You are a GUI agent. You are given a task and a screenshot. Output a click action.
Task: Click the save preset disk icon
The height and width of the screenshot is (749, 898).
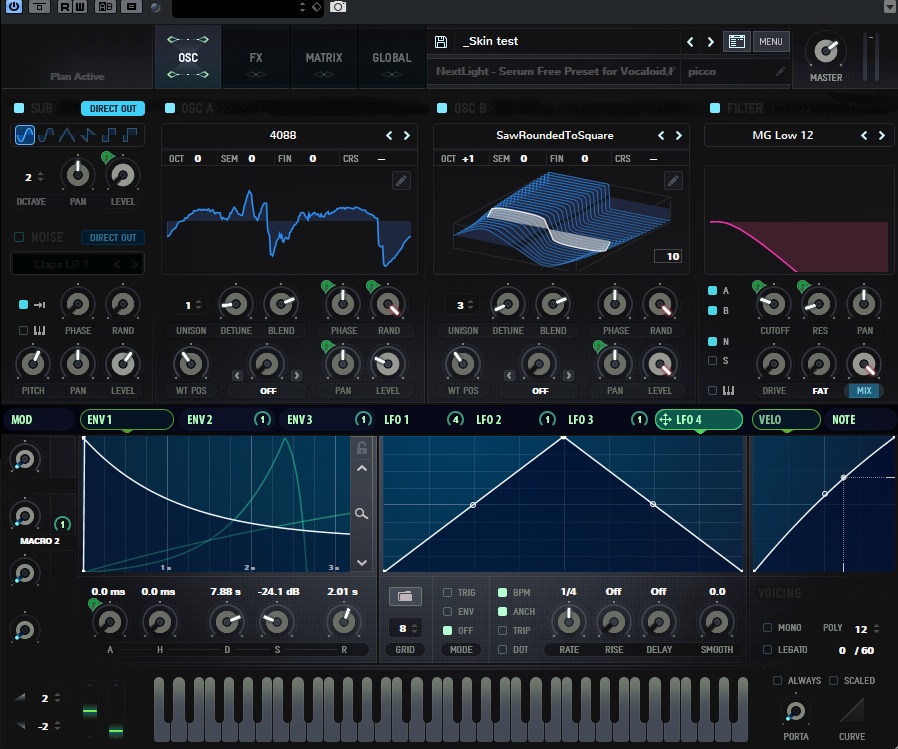click(x=440, y=41)
